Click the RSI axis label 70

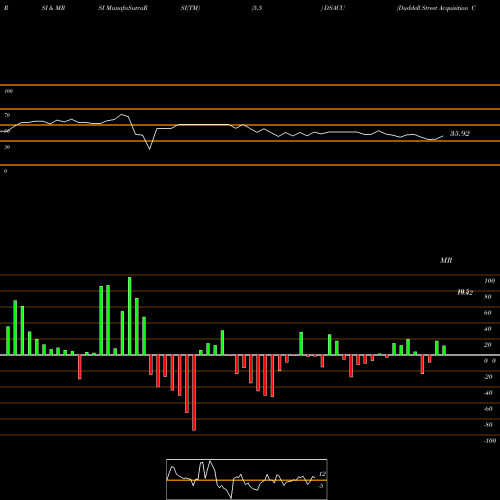point(7,115)
